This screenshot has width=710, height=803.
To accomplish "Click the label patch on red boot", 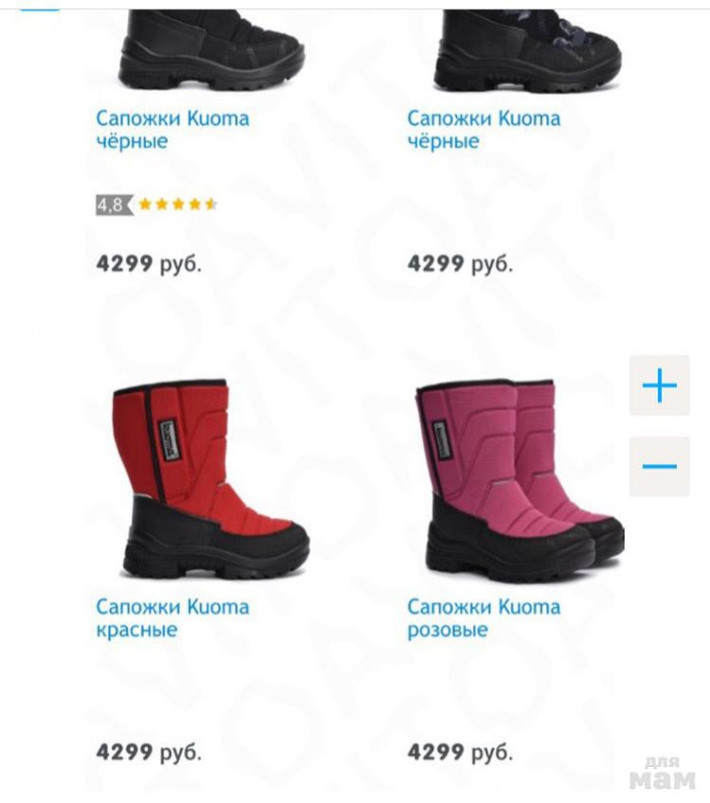I will [x=169, y=440].
